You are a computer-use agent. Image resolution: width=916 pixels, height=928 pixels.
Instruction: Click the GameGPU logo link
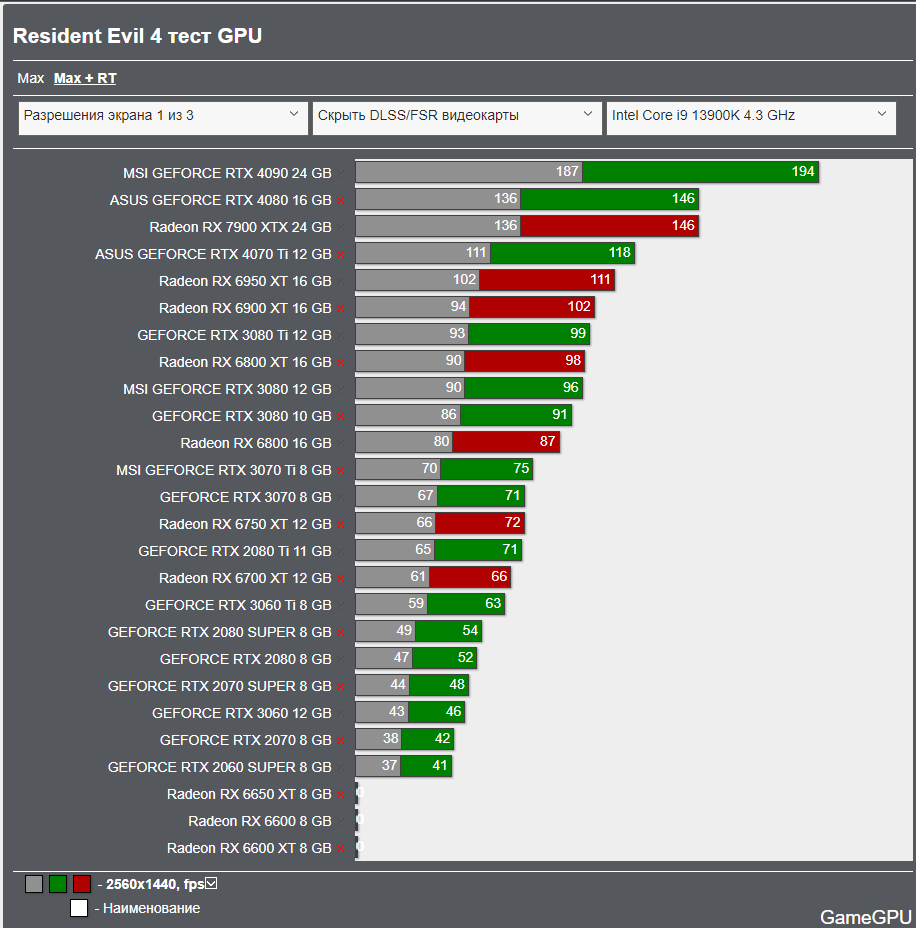pos(866,917)
